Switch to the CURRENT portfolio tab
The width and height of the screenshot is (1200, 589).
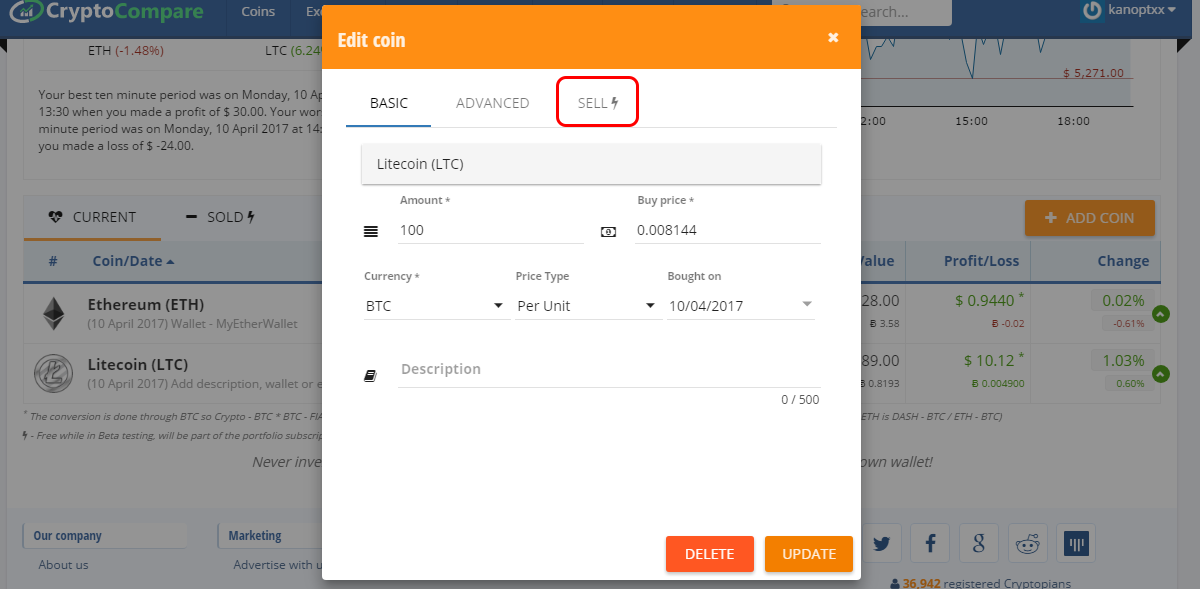pyautogui.click(x=92, y=217)
